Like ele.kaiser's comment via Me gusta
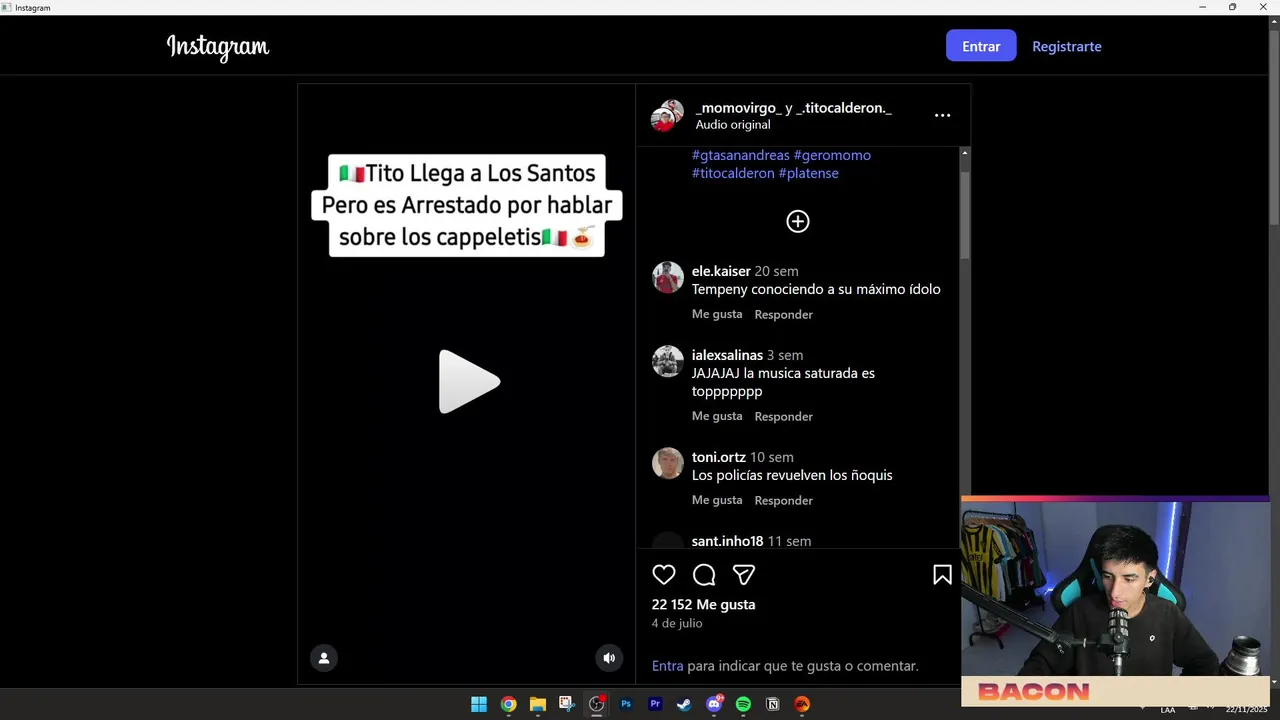Viewport: 1280px width, 720px height. click(717, 314)
